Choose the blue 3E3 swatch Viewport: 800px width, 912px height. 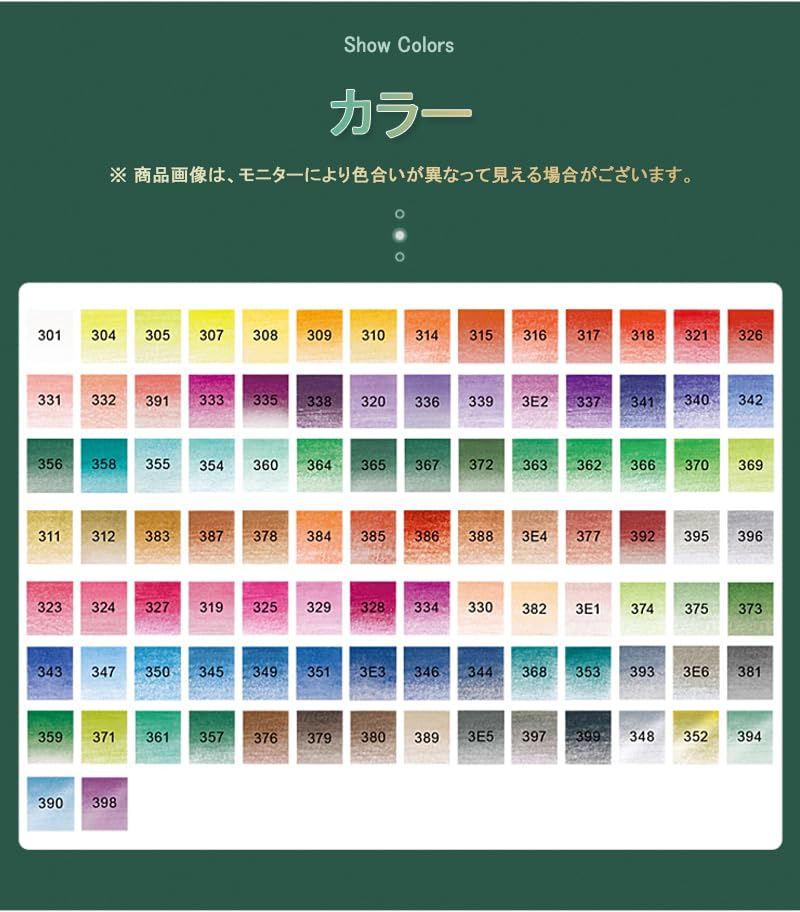[x=373, y=672]
